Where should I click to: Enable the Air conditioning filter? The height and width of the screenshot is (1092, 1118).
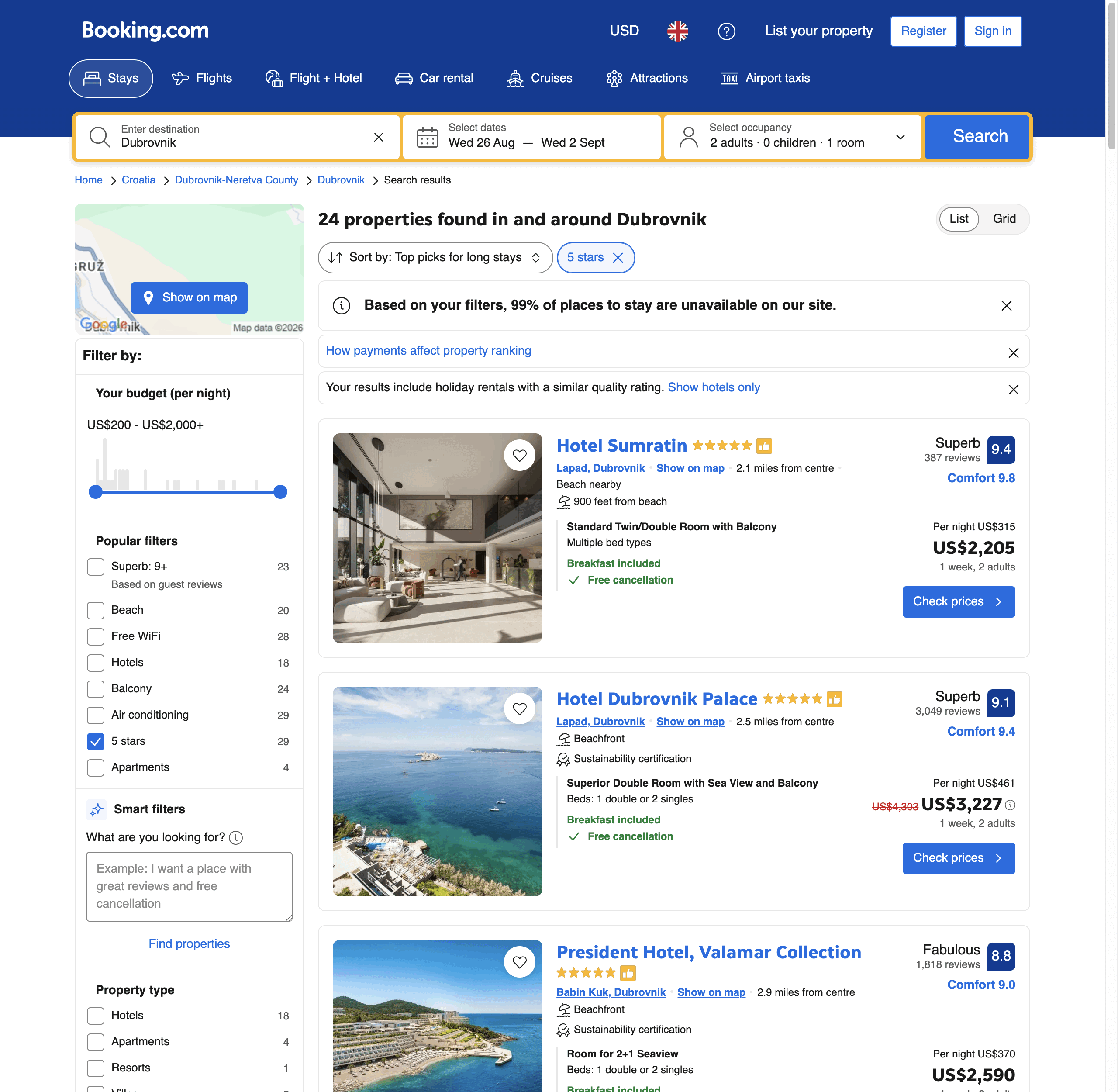click(x=96, y=715)
